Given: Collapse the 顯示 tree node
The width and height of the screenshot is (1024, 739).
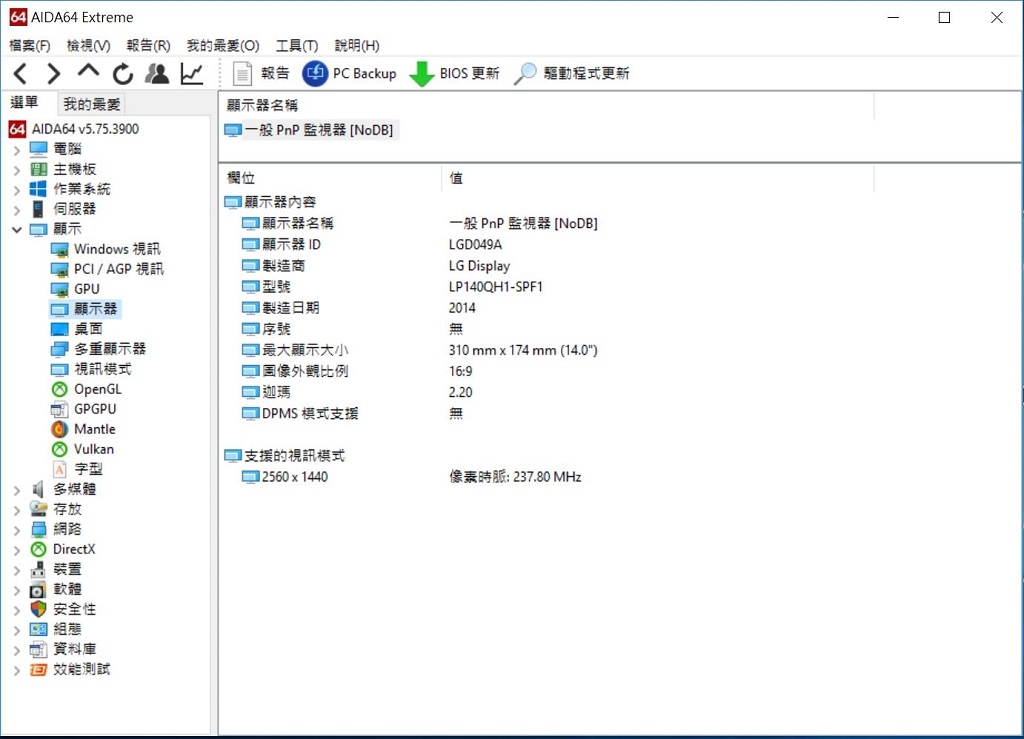Looking at the screenshot, I should [x=17, y=230].
